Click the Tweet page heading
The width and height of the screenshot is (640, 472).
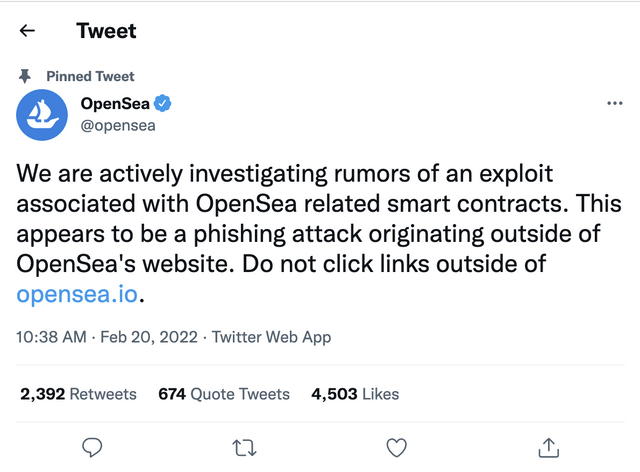tap(106, 30)
